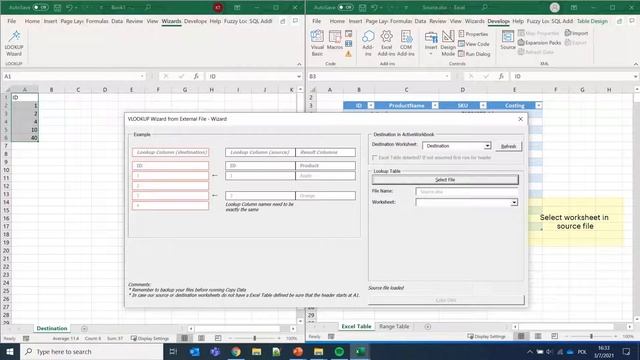
Task: Open PowerPoint from taskbar
Action: [298, 351]
